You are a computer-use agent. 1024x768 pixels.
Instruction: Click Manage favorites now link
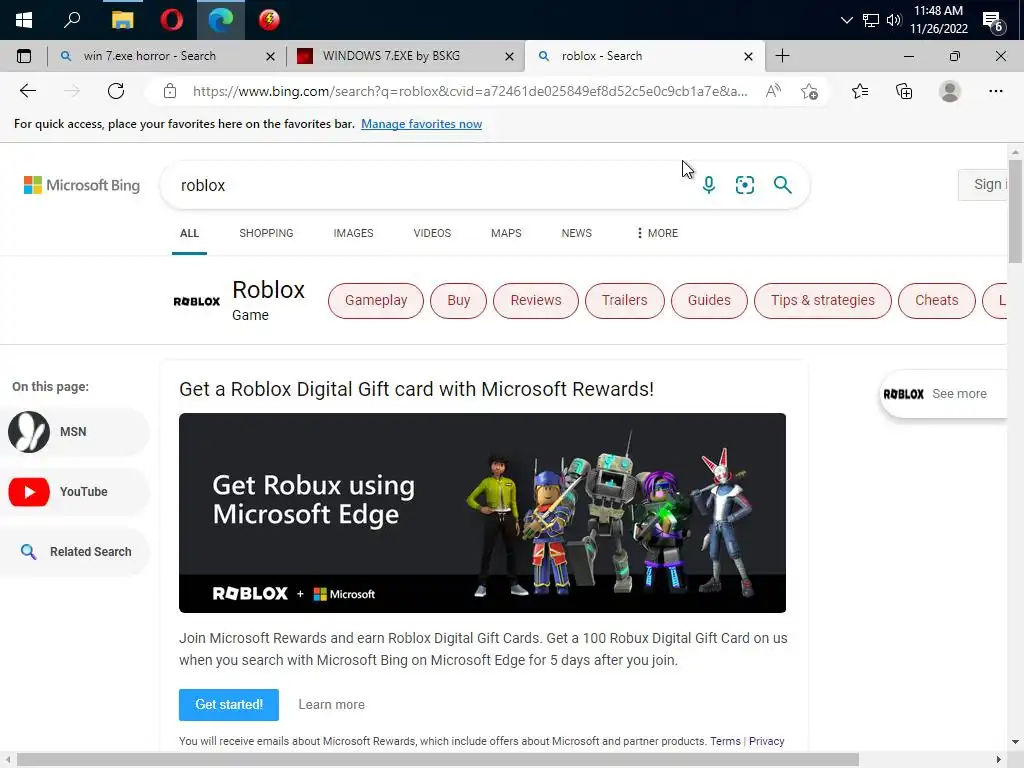click(421, 124)
